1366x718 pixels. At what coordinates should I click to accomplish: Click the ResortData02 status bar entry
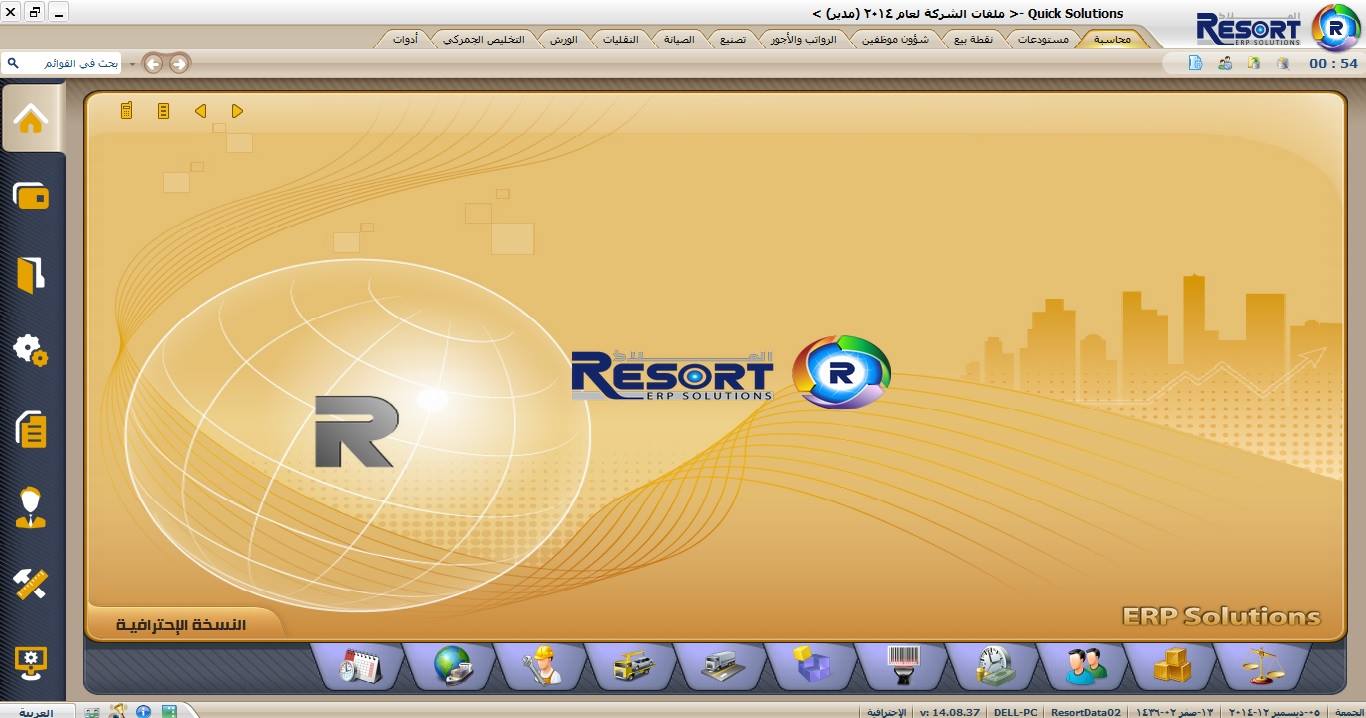click(x=1088, y=712)
